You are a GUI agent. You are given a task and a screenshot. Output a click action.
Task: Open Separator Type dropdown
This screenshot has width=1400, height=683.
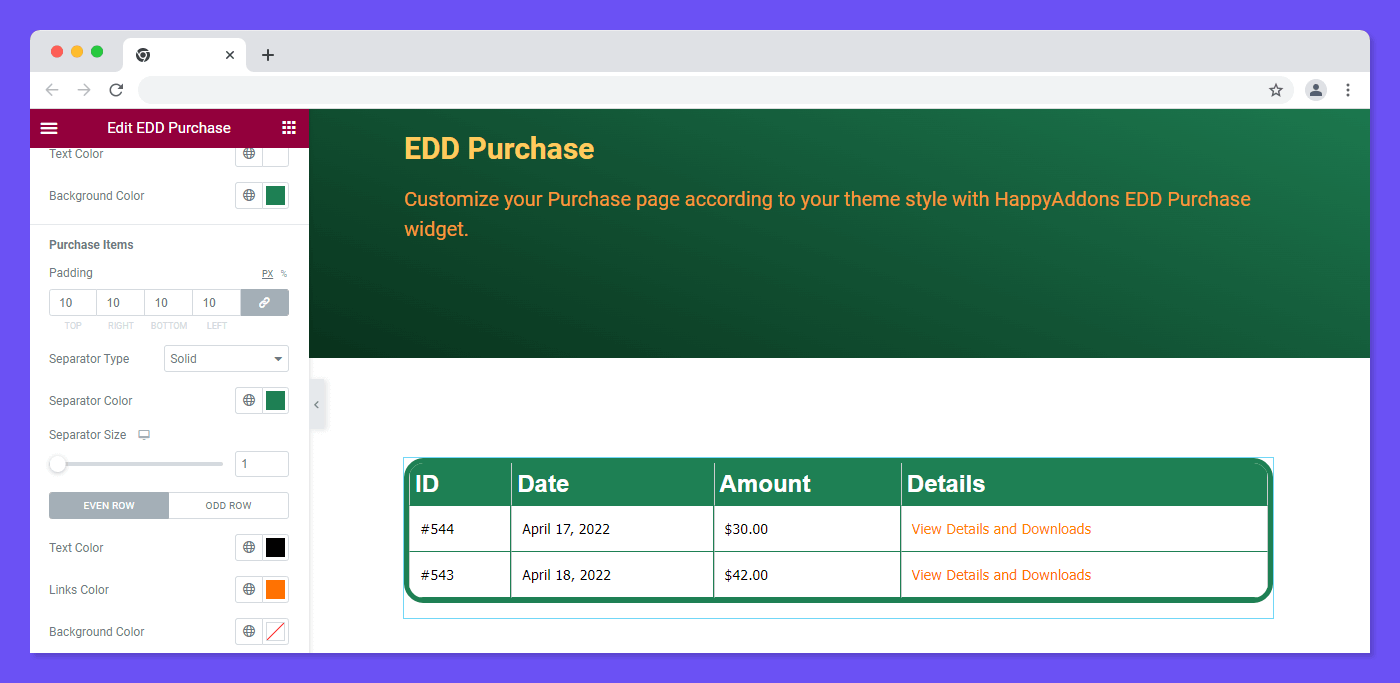[226, 359]
